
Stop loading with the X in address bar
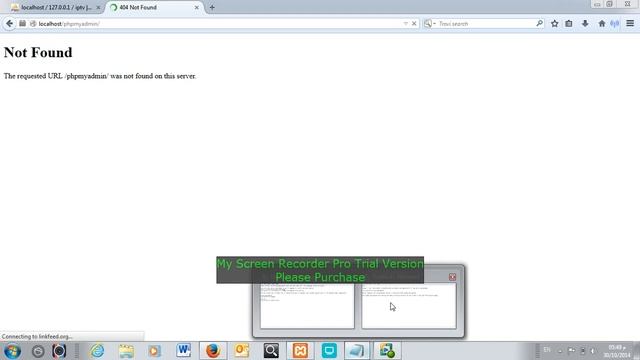click(x=414, y=24)
